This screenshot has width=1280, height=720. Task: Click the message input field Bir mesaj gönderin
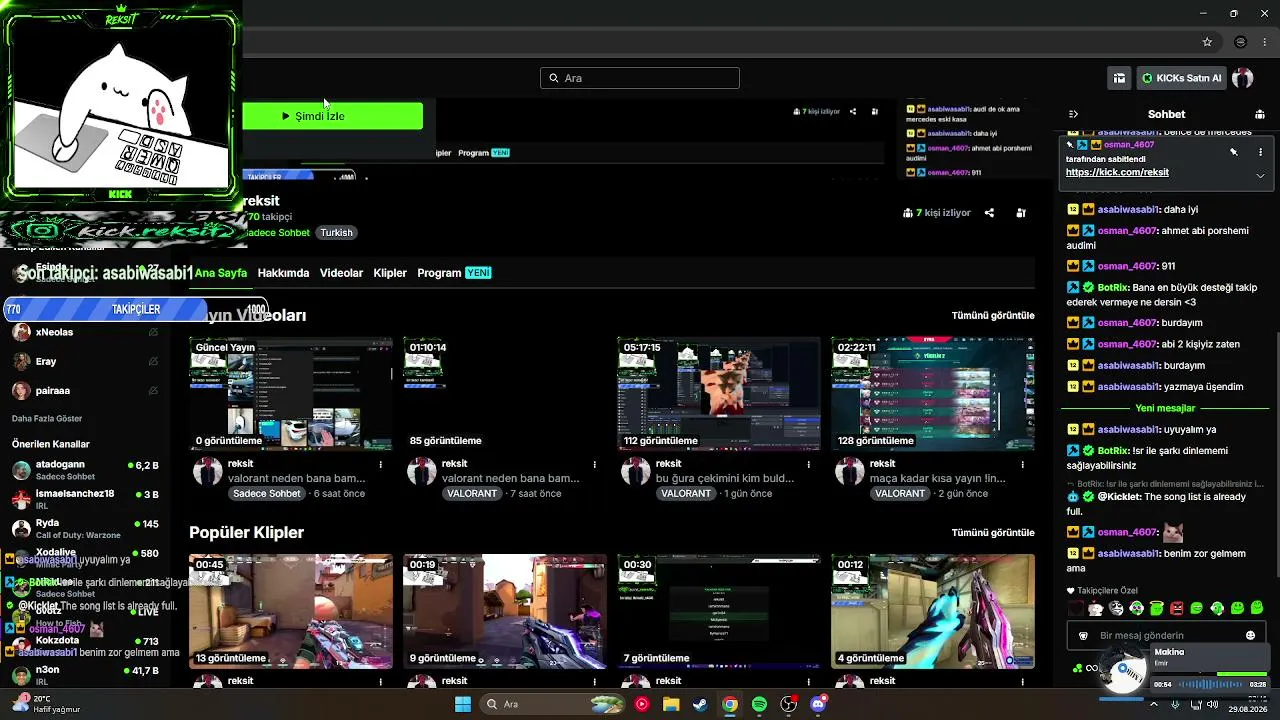[x=1166, y=635]
